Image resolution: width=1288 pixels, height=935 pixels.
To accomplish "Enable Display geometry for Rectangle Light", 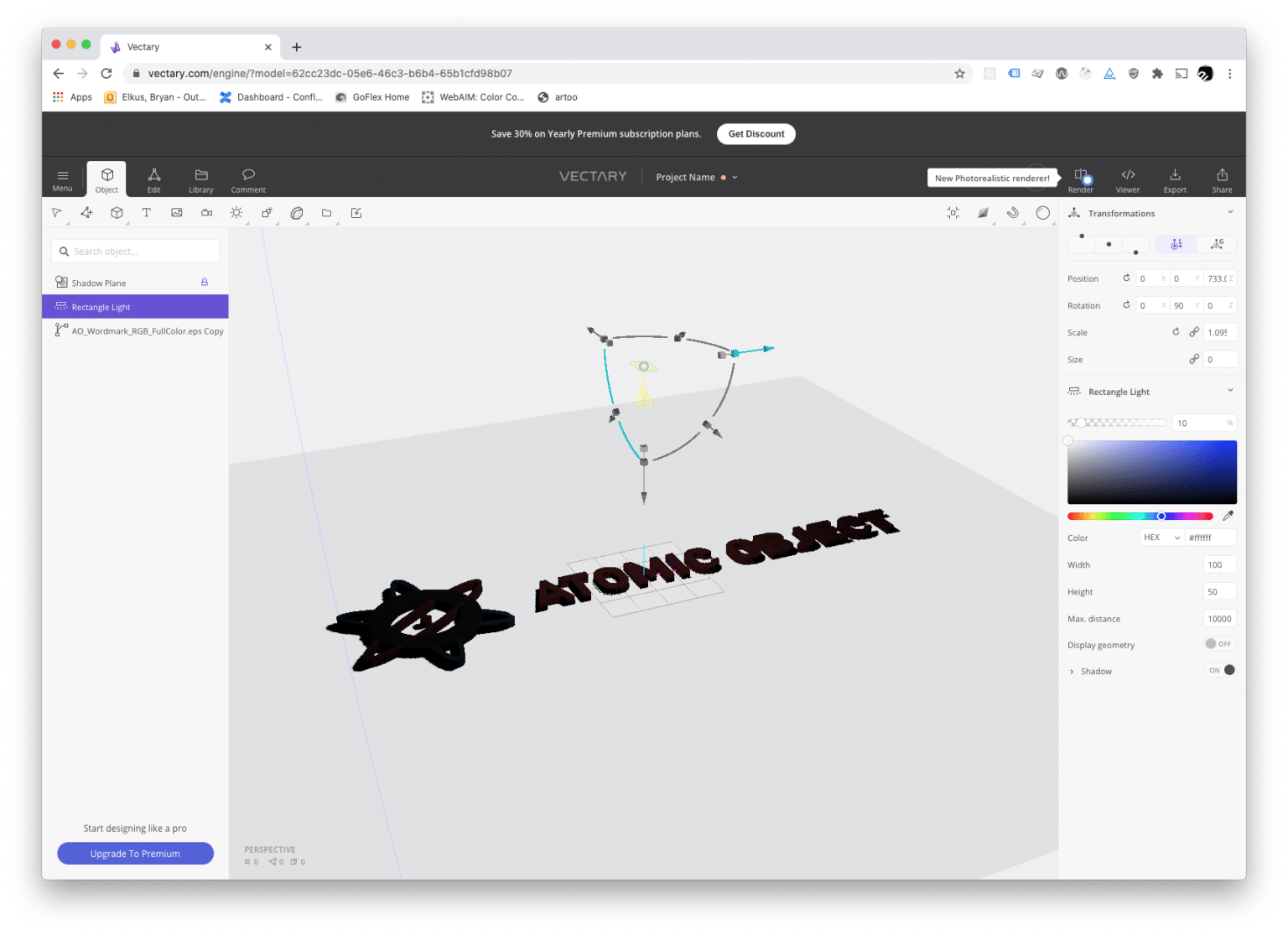I will point(1219,644).
